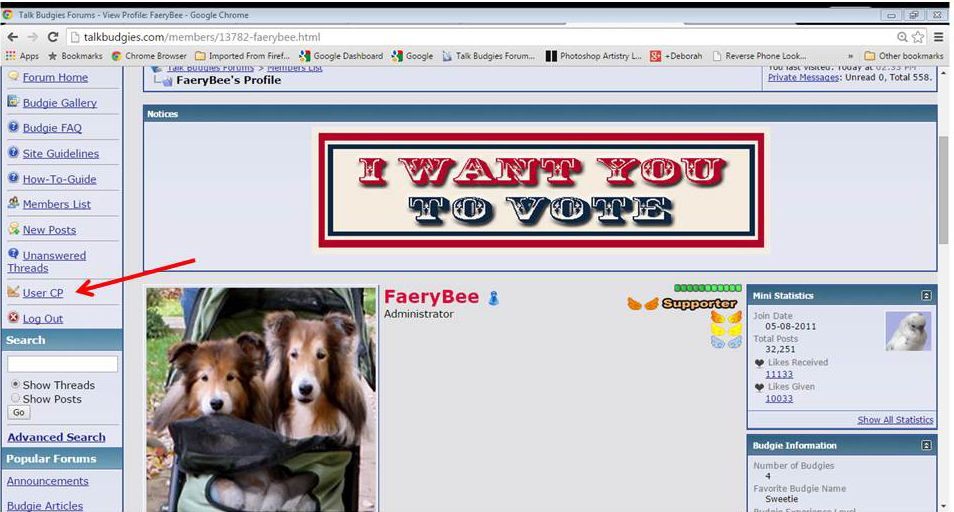Click the Go search button
954x512 pixels.
[x=19, y=412]
